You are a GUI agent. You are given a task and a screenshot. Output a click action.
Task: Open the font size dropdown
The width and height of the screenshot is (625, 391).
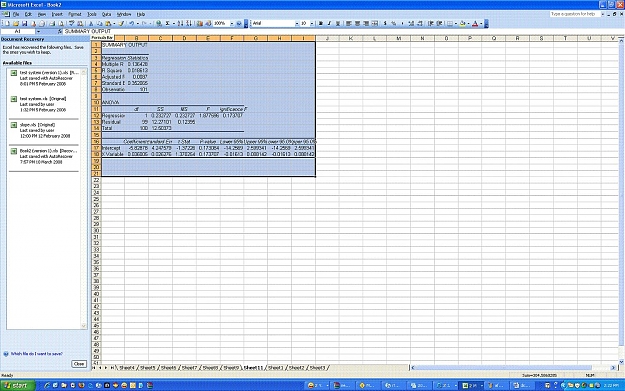312,24
